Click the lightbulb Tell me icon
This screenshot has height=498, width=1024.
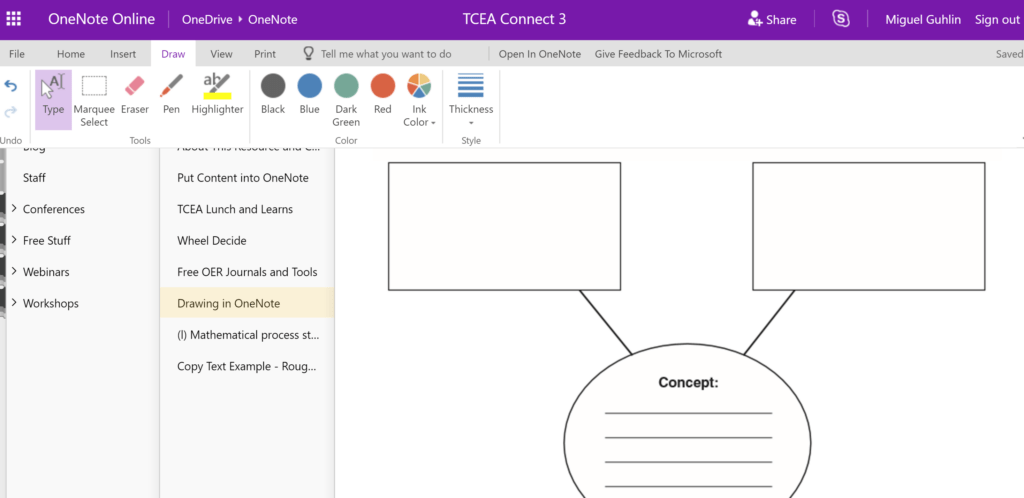tap(309, 54)
